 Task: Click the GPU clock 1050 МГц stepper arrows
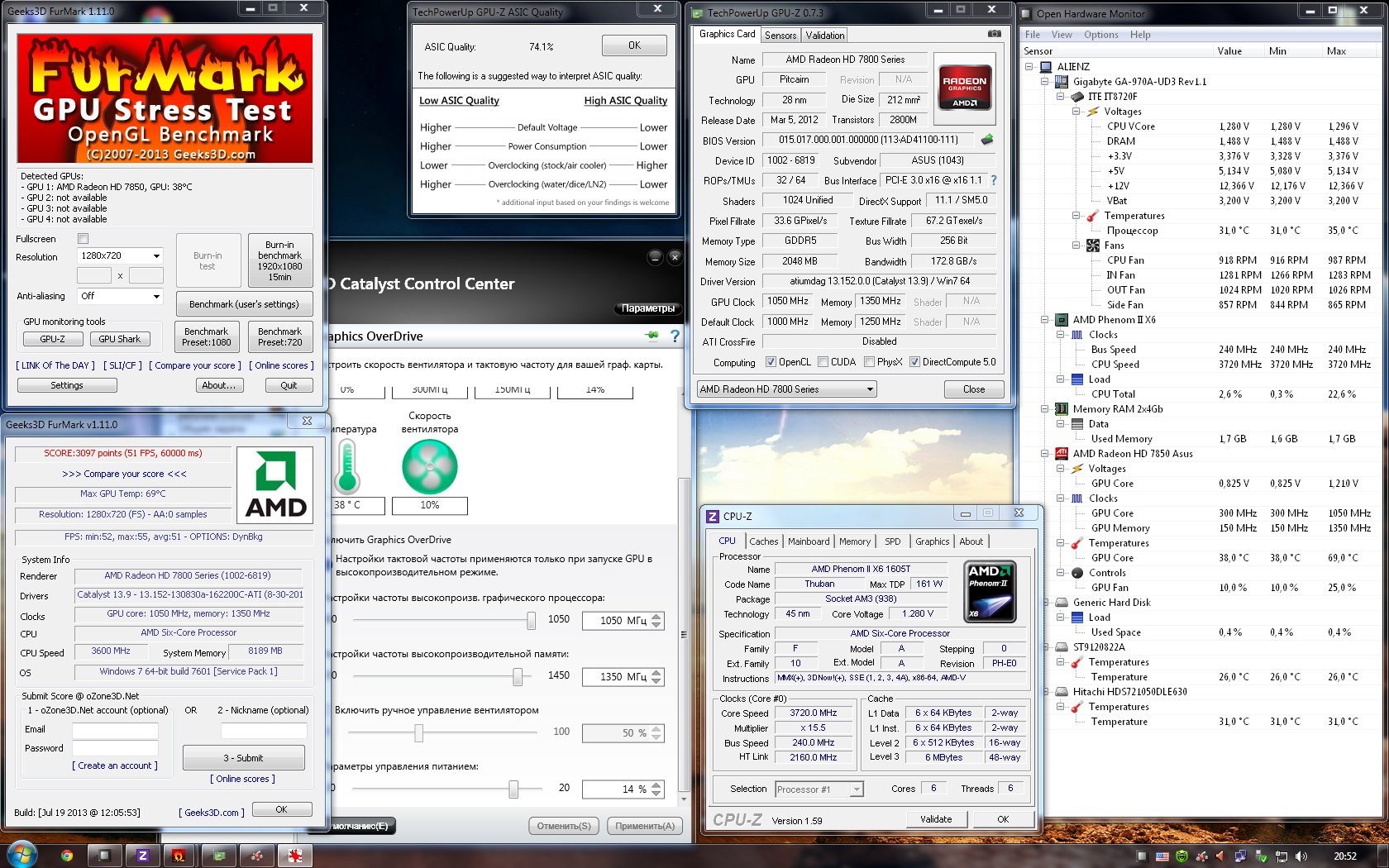[x=656, y=620]
